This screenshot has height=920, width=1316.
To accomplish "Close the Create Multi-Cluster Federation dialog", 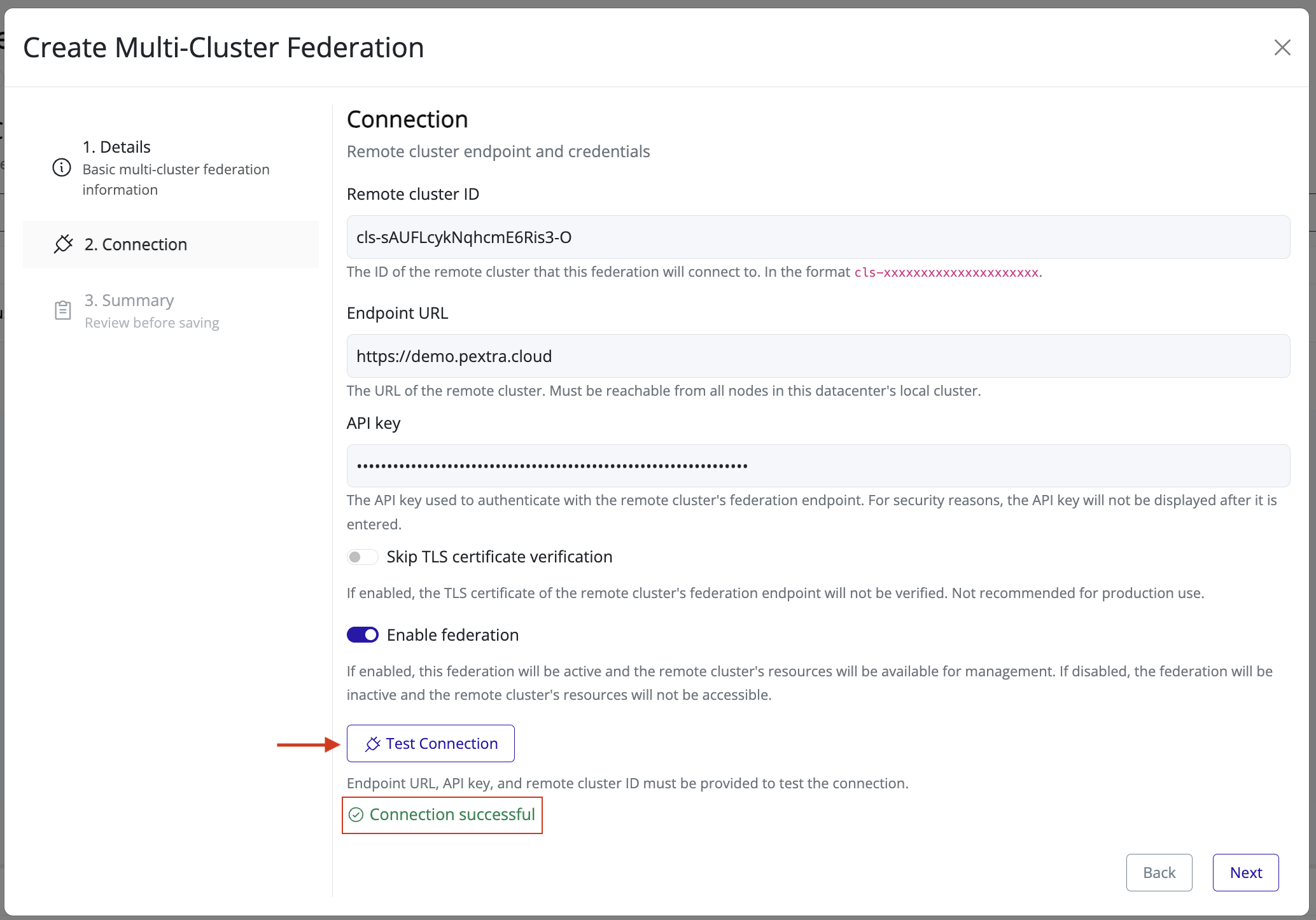I will click(1282, 48).
